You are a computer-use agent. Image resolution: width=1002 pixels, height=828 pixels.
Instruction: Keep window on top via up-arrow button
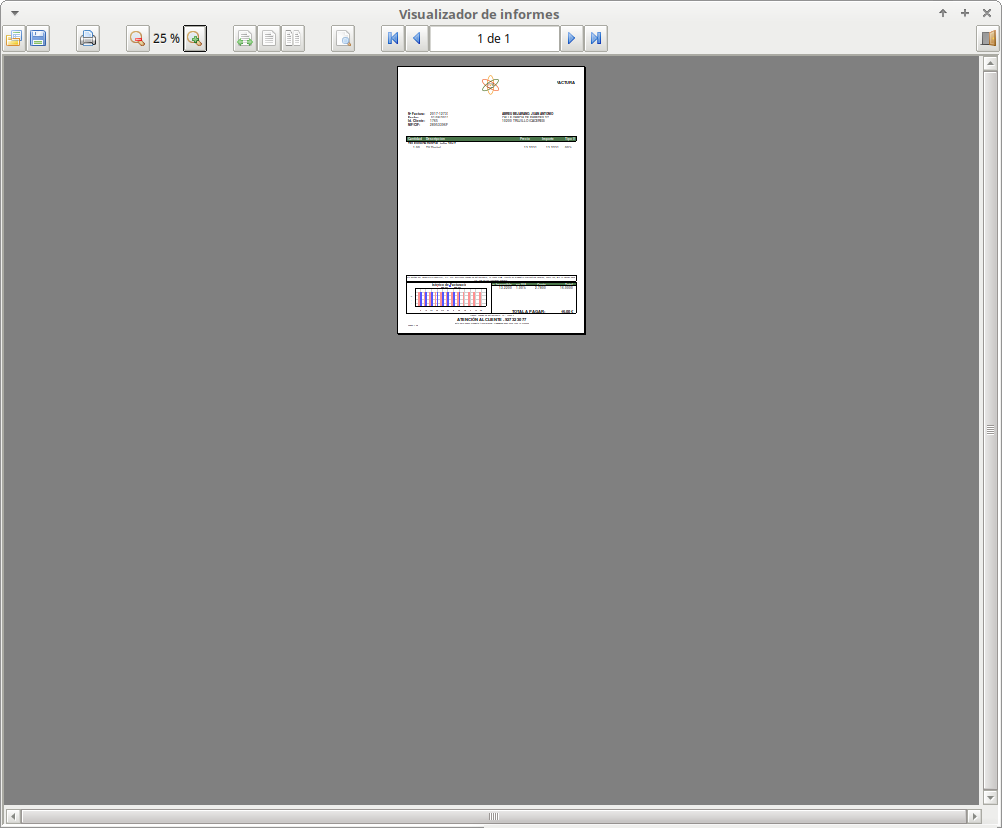(x=943, y=13)
